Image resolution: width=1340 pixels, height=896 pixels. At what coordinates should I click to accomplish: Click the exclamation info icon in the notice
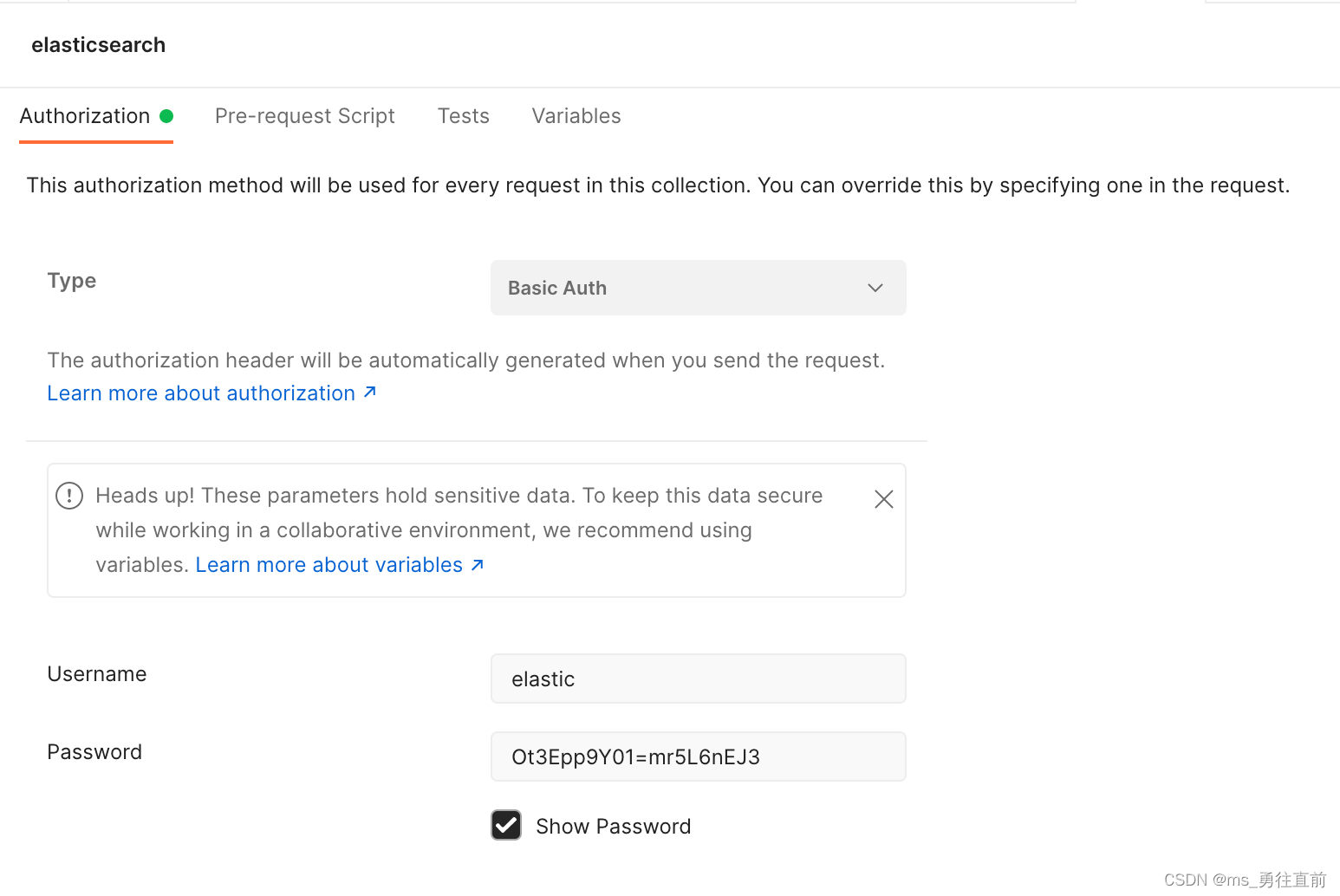pos(69,496)
